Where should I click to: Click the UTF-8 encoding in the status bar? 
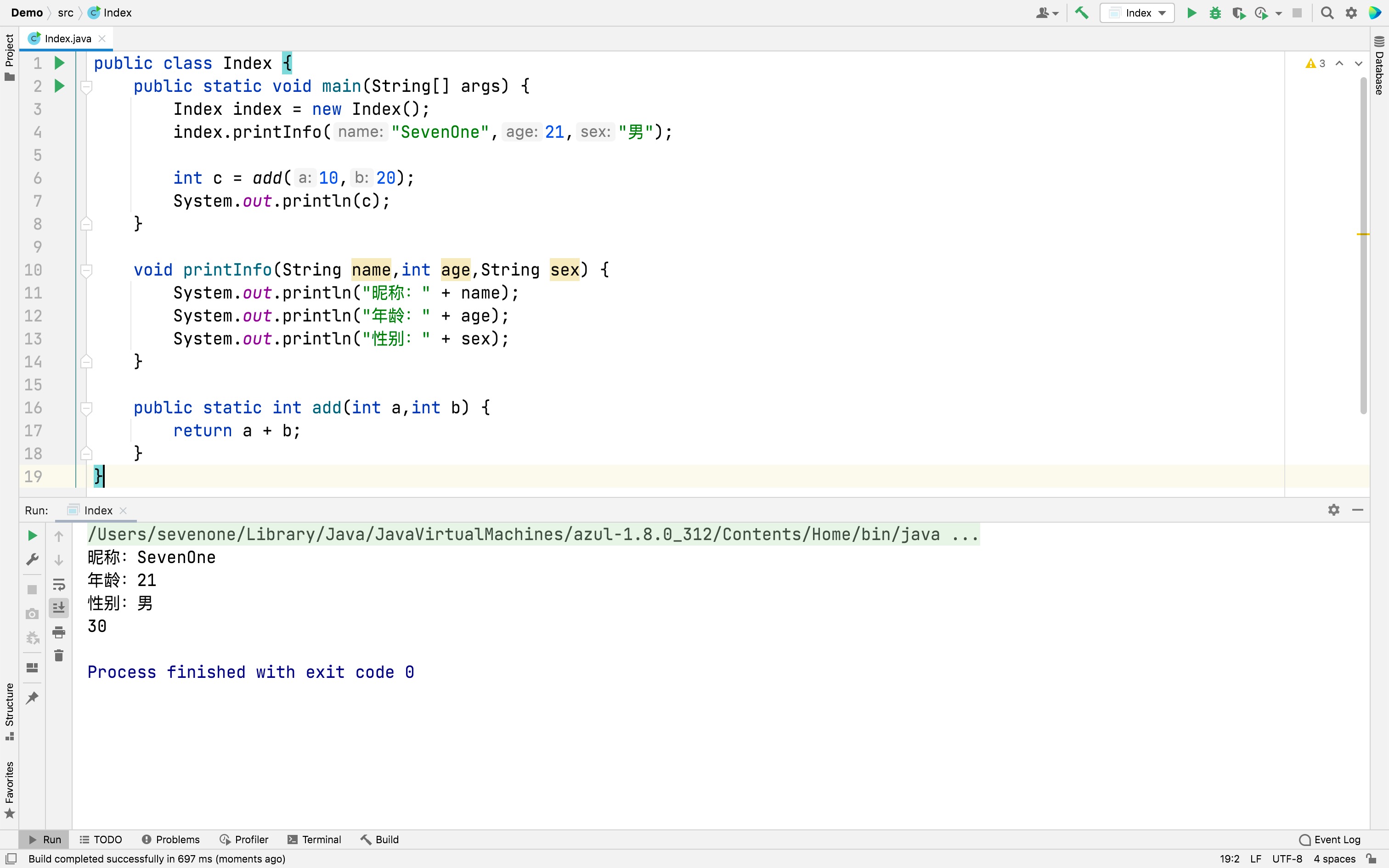pos(1287,859)
